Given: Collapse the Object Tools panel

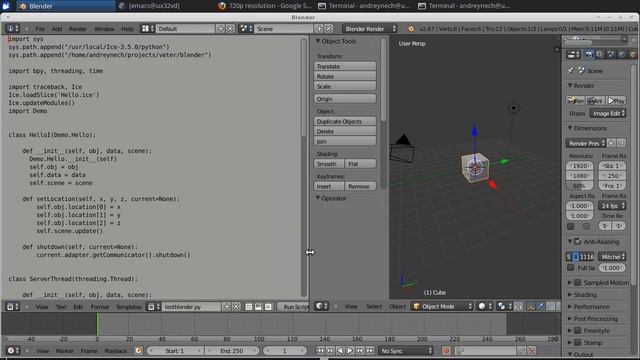Looking at the screenshot, I should pos(318,41).
